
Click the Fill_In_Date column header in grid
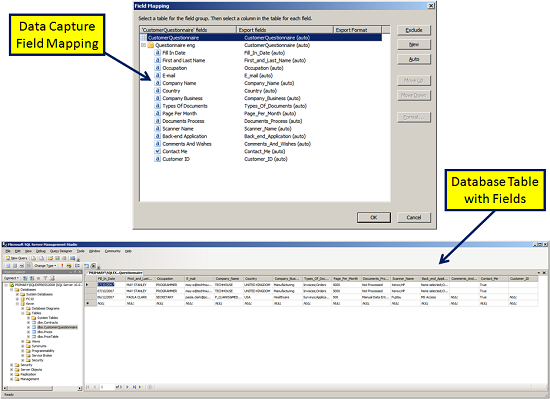(111, 279)
